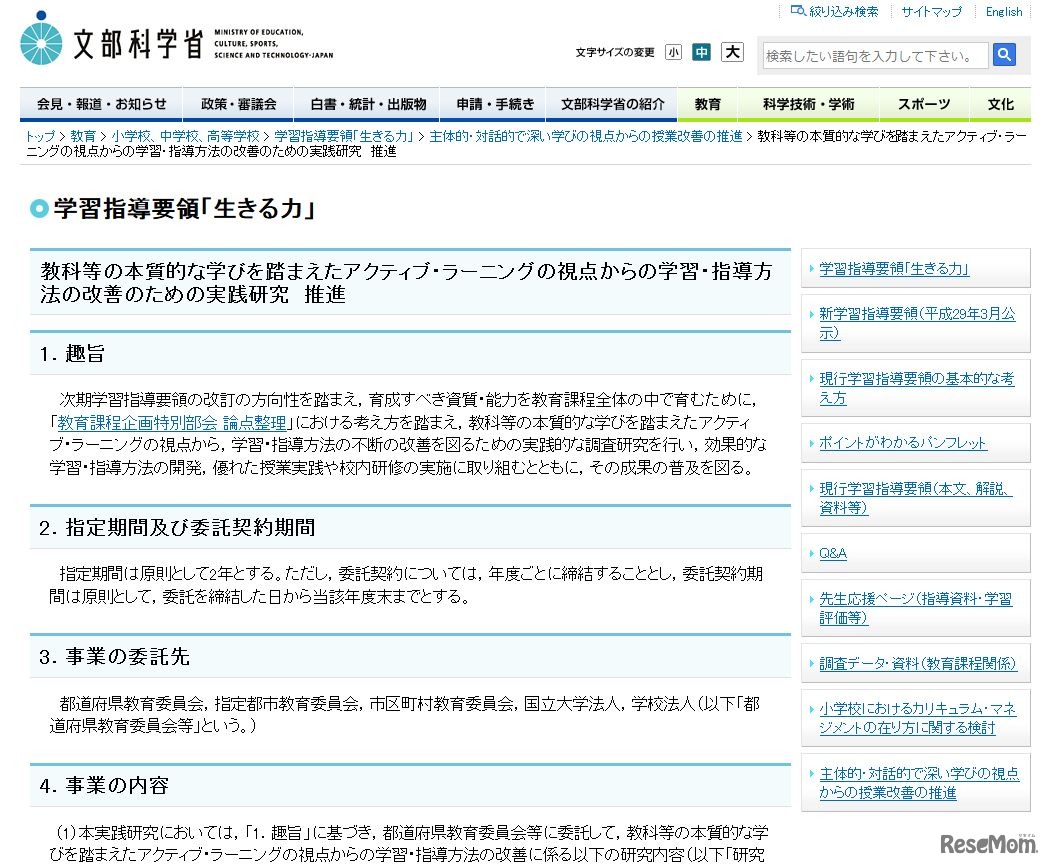Image resolution: width=1051 pixels, height=867 pixels.
Task: Click heading 2. 指定期間及び委託契約期間
Action: 177,528
